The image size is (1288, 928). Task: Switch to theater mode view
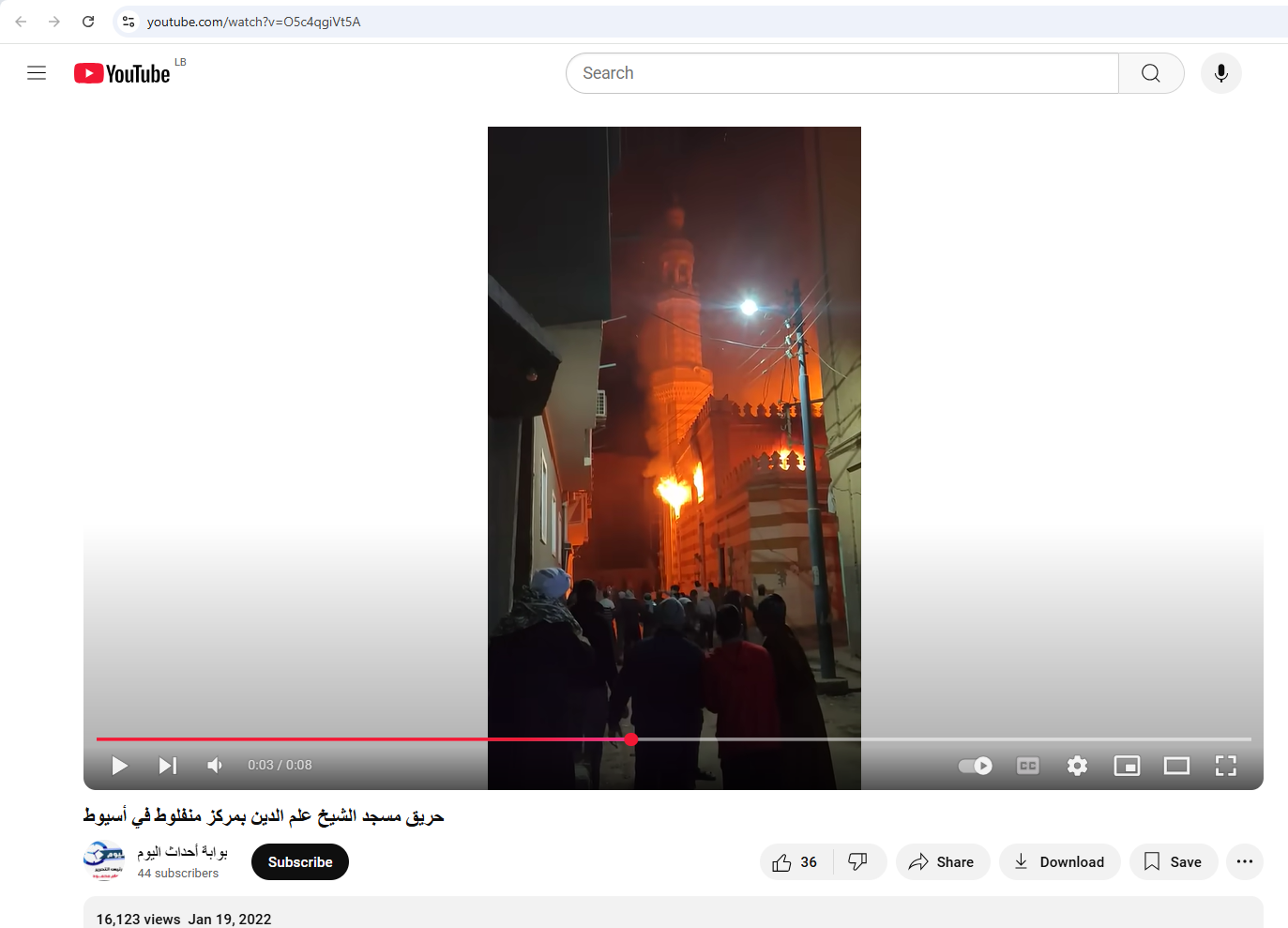[1175, 766]
